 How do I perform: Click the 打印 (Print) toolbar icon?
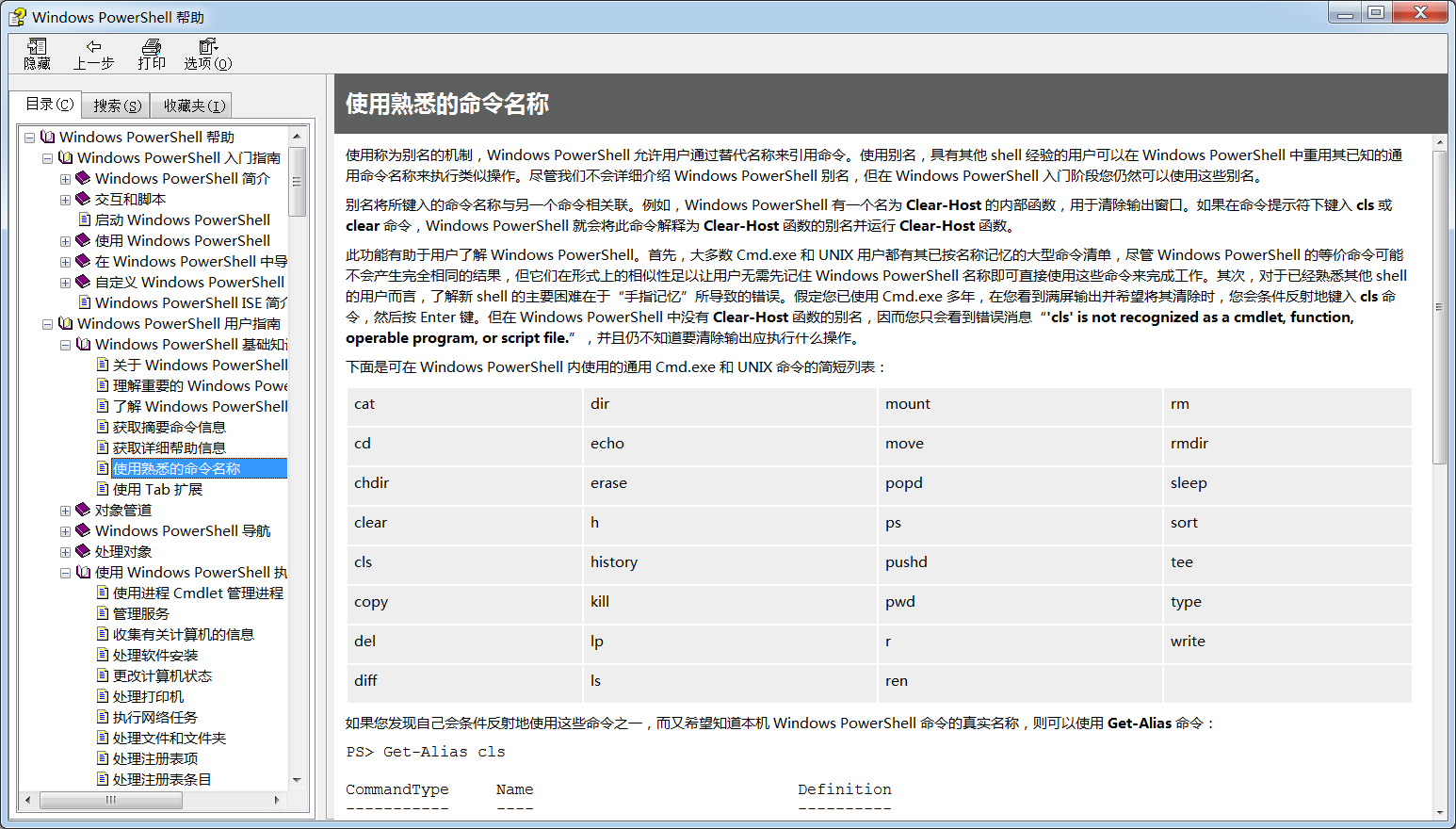pos(151,55)
